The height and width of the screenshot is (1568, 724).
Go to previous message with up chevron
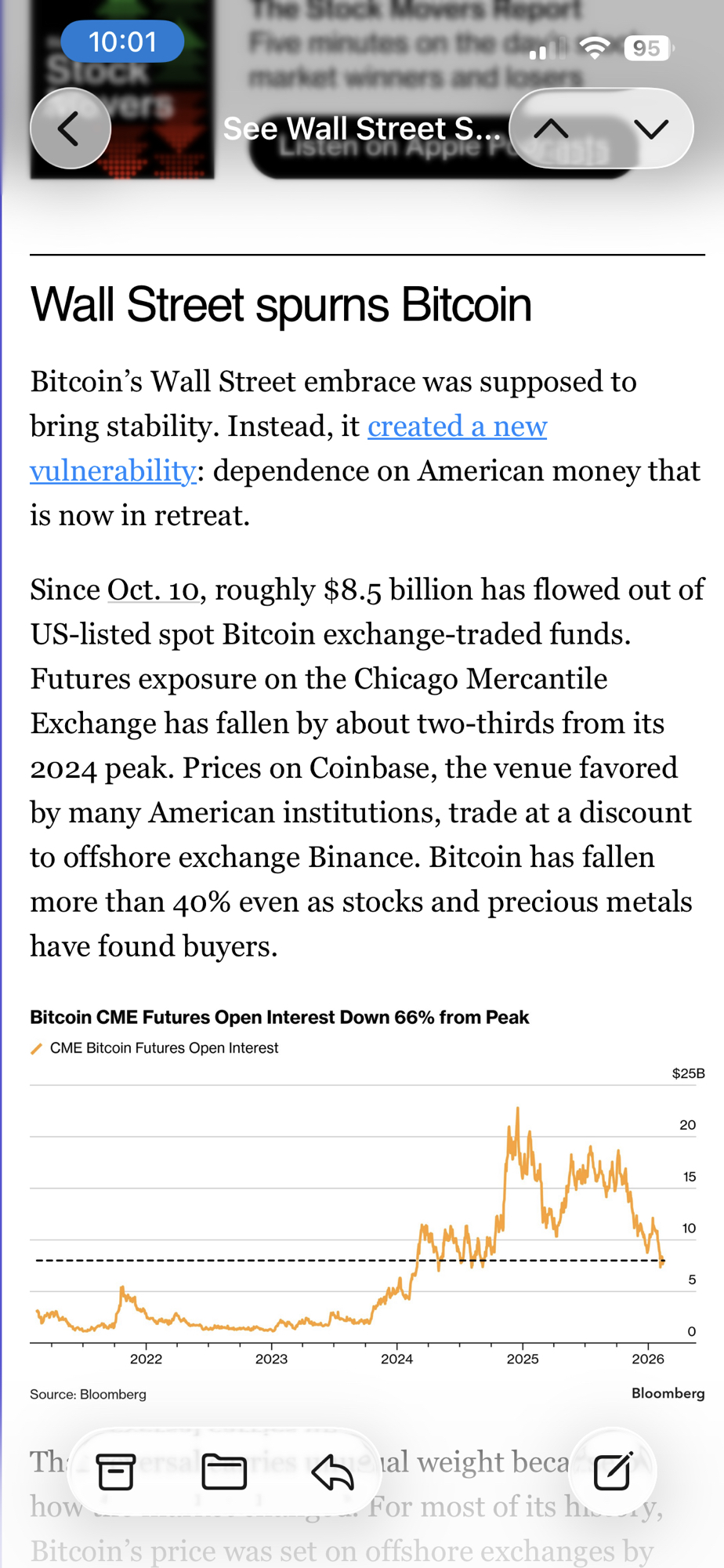552,129
